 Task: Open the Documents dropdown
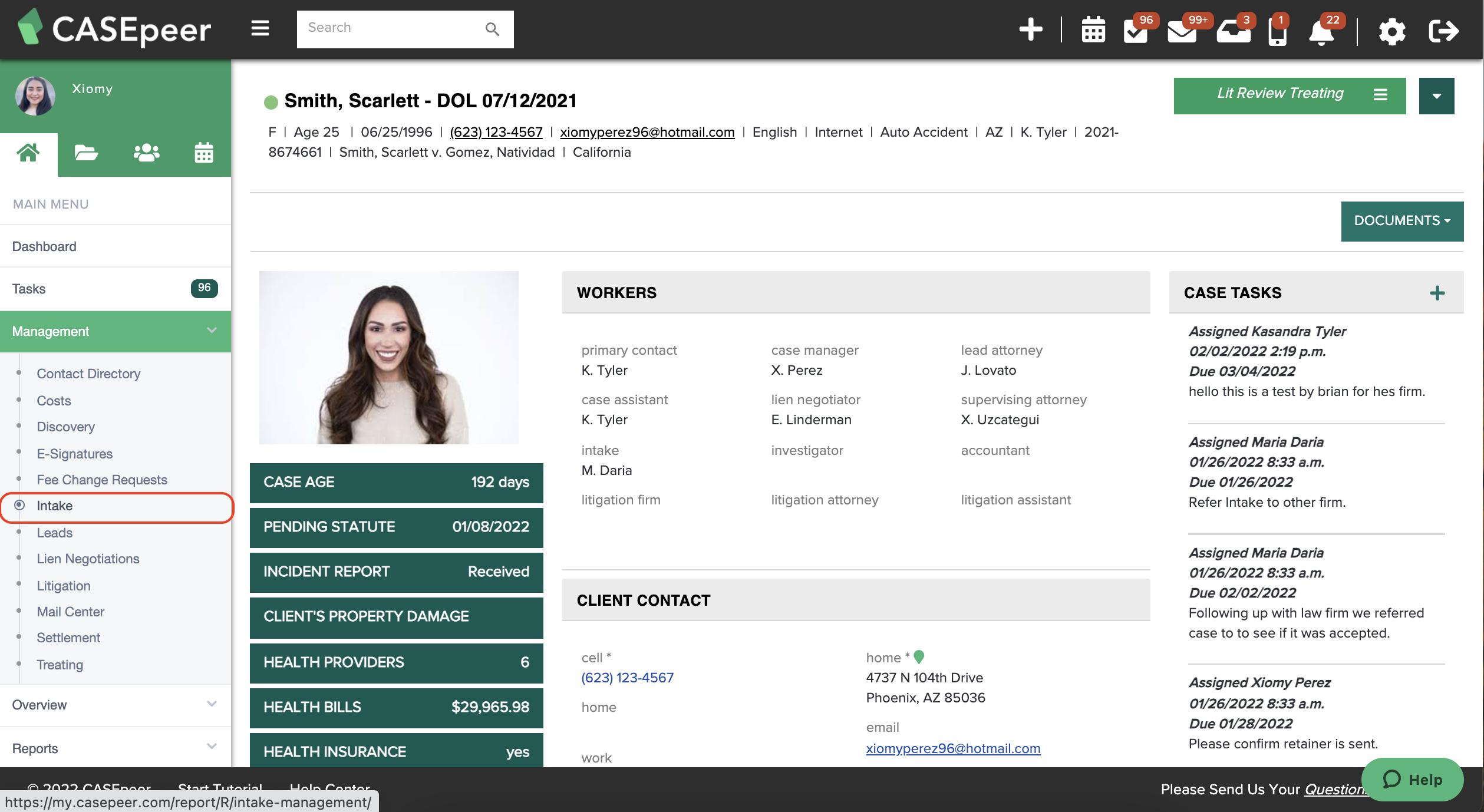(x=1401, y=221)
